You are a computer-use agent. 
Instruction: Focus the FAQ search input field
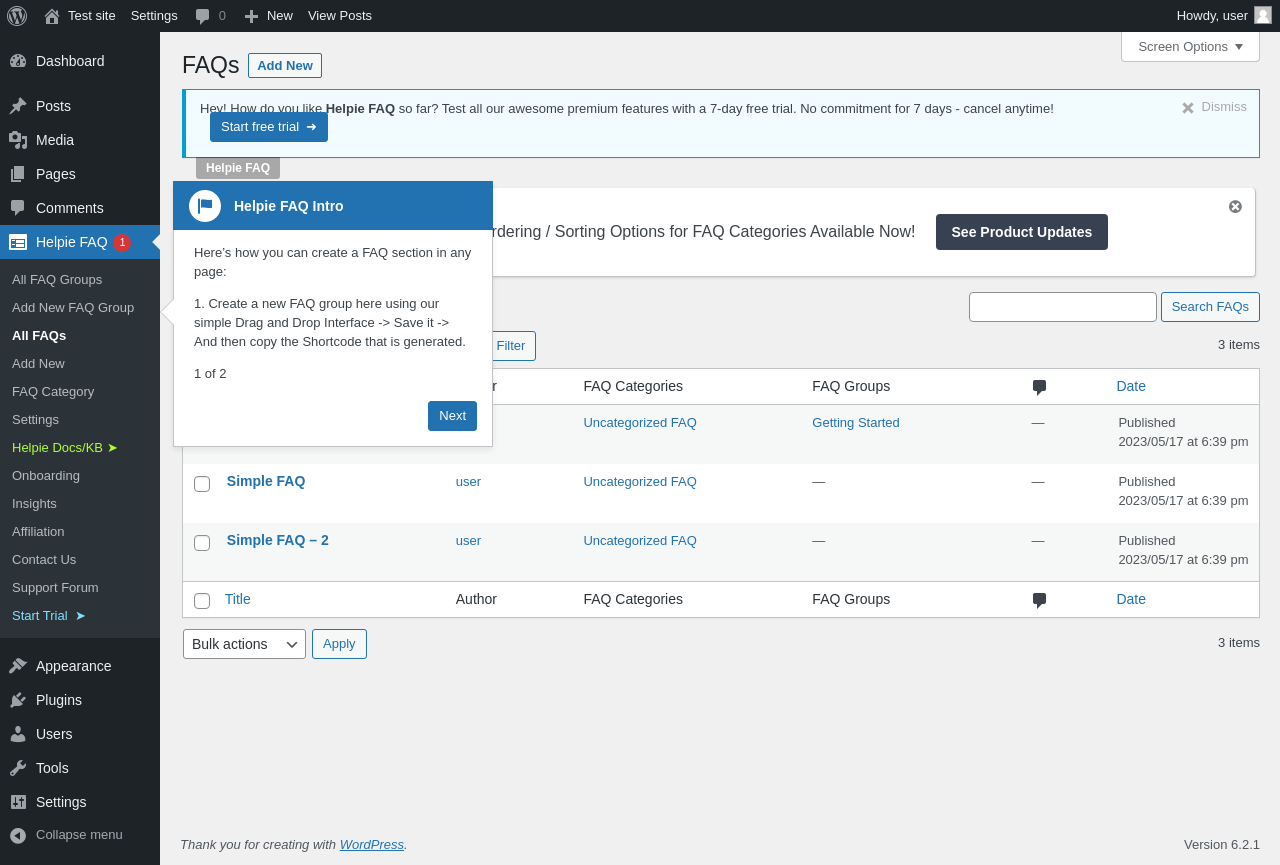pos(1063,307)
